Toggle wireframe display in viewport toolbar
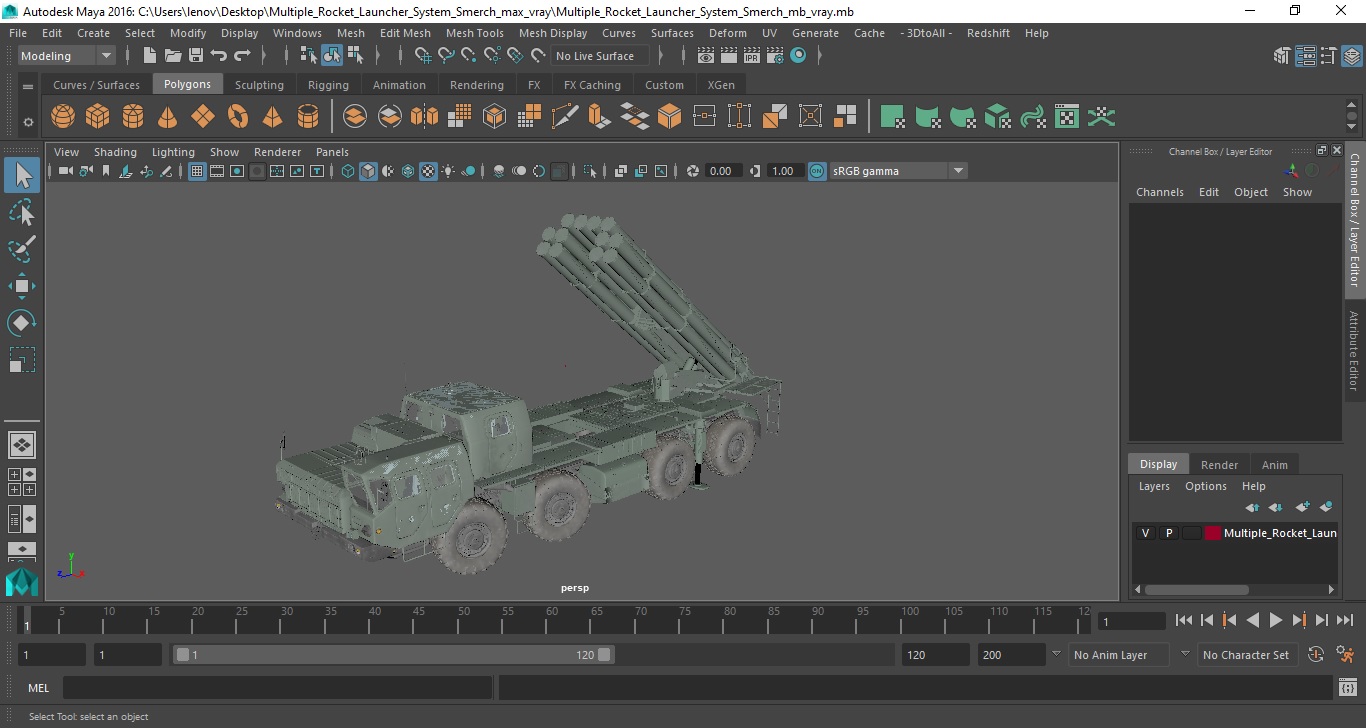The width and height of the screenshot is (1366, 728). click(348, 171)
